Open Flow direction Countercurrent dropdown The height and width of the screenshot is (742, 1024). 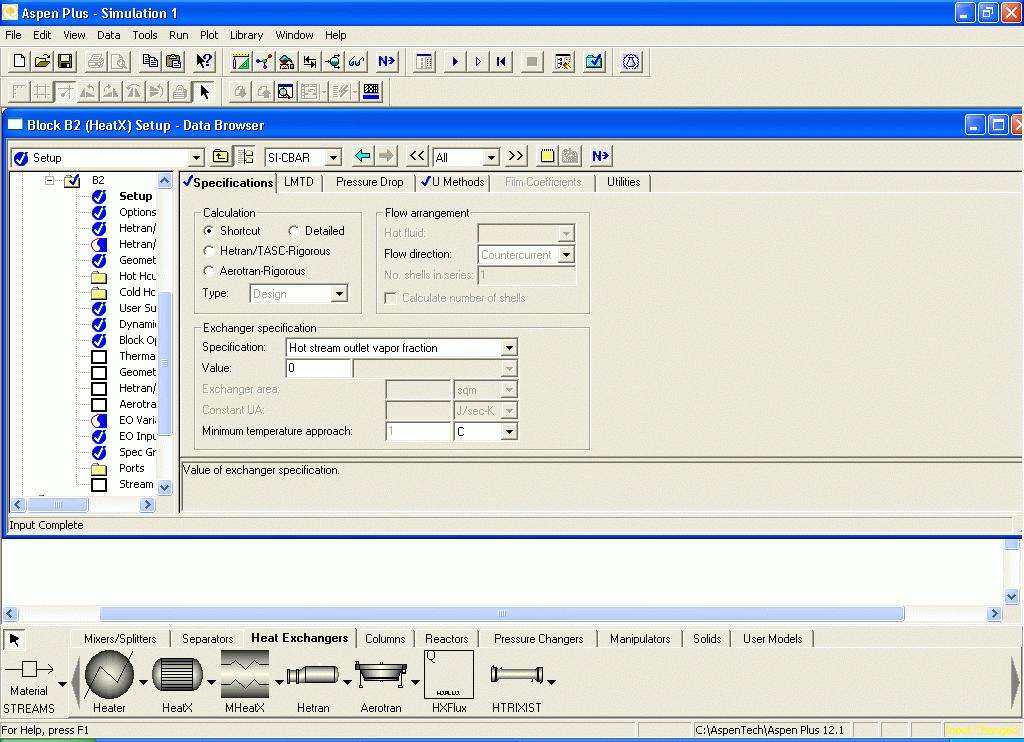(x=566, y=255)
